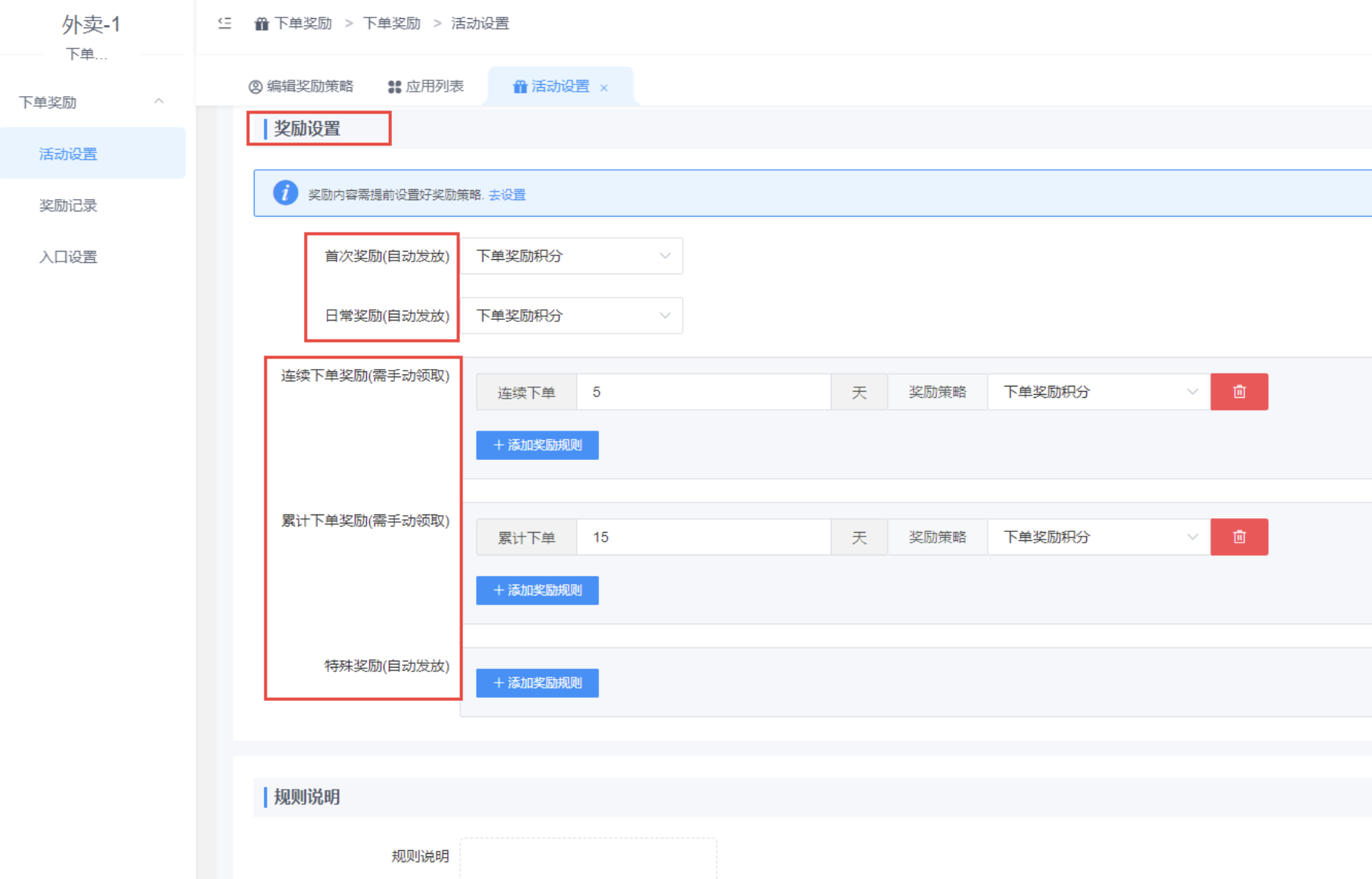Add reward rule under 连续下单奖励
1372x879 pixels.
537,445
